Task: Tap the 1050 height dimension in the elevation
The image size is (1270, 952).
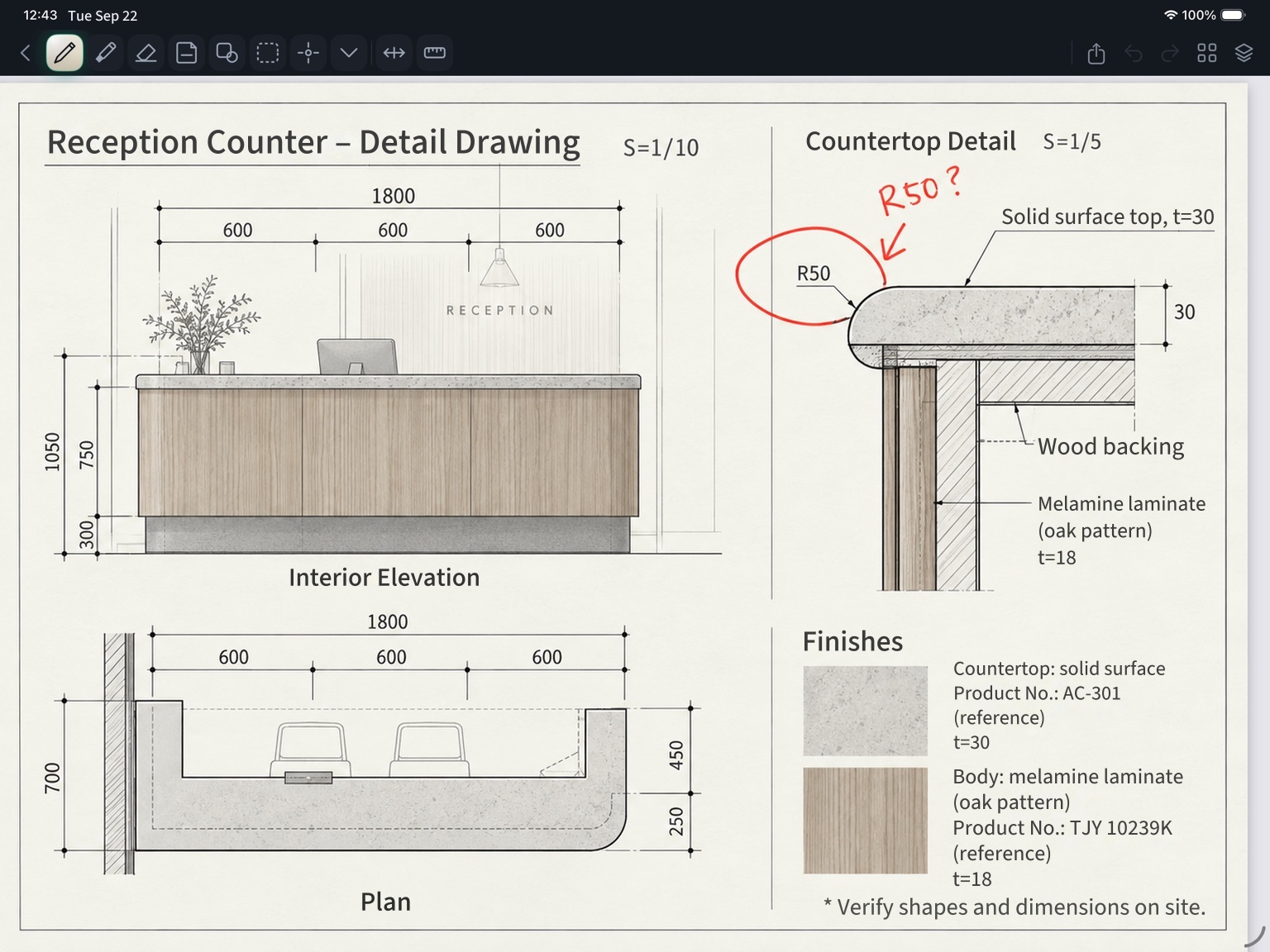Action: pyautogui.click(x=52, y=452)
